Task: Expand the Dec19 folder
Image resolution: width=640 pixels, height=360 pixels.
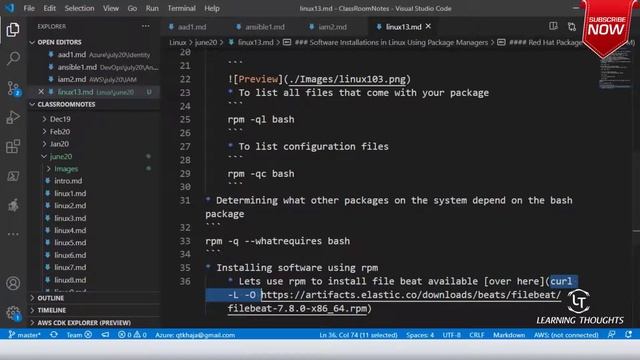Action: pyautogui.click(x=60, y=119)
